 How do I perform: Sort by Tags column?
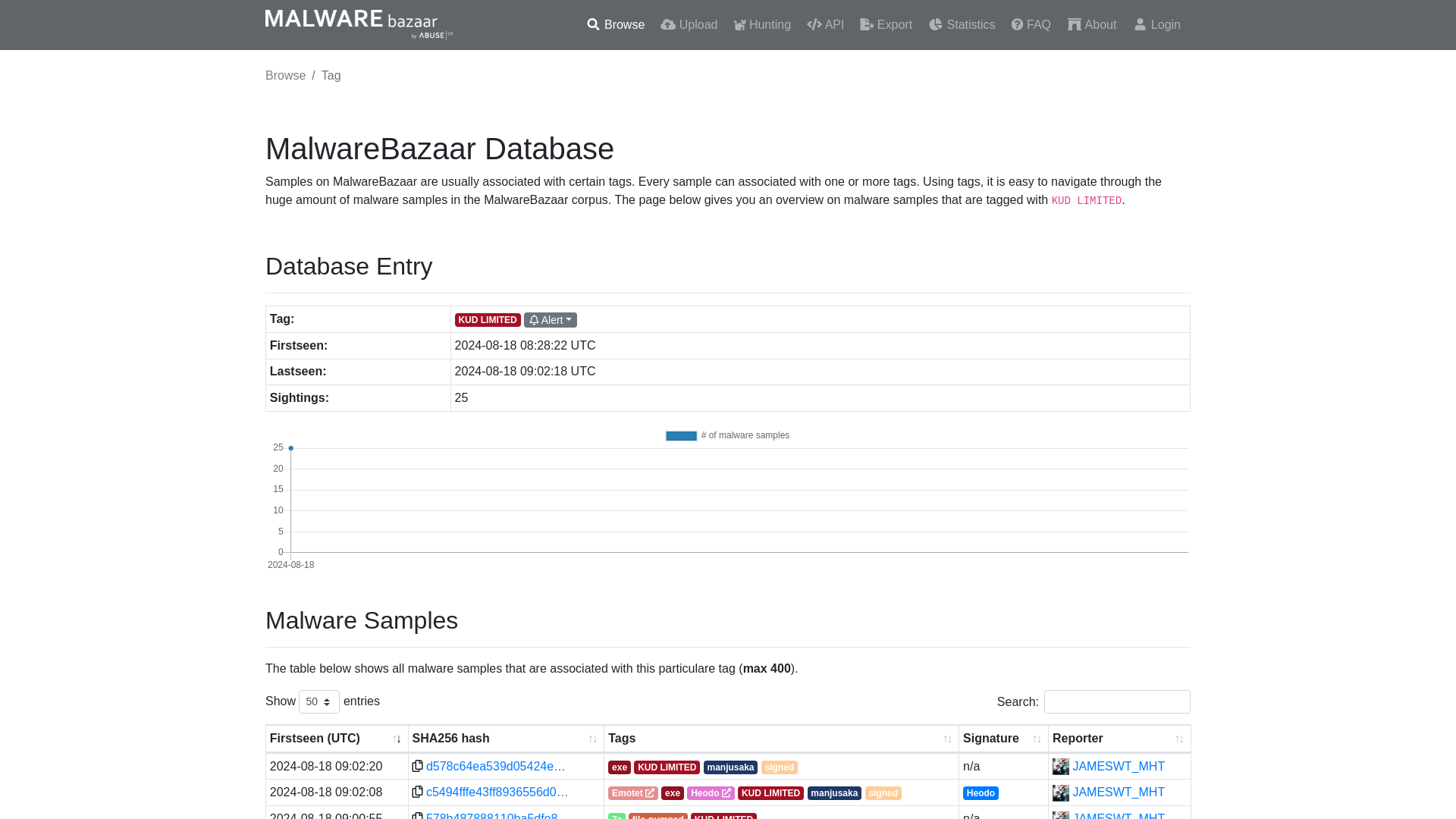click(781, 739)
